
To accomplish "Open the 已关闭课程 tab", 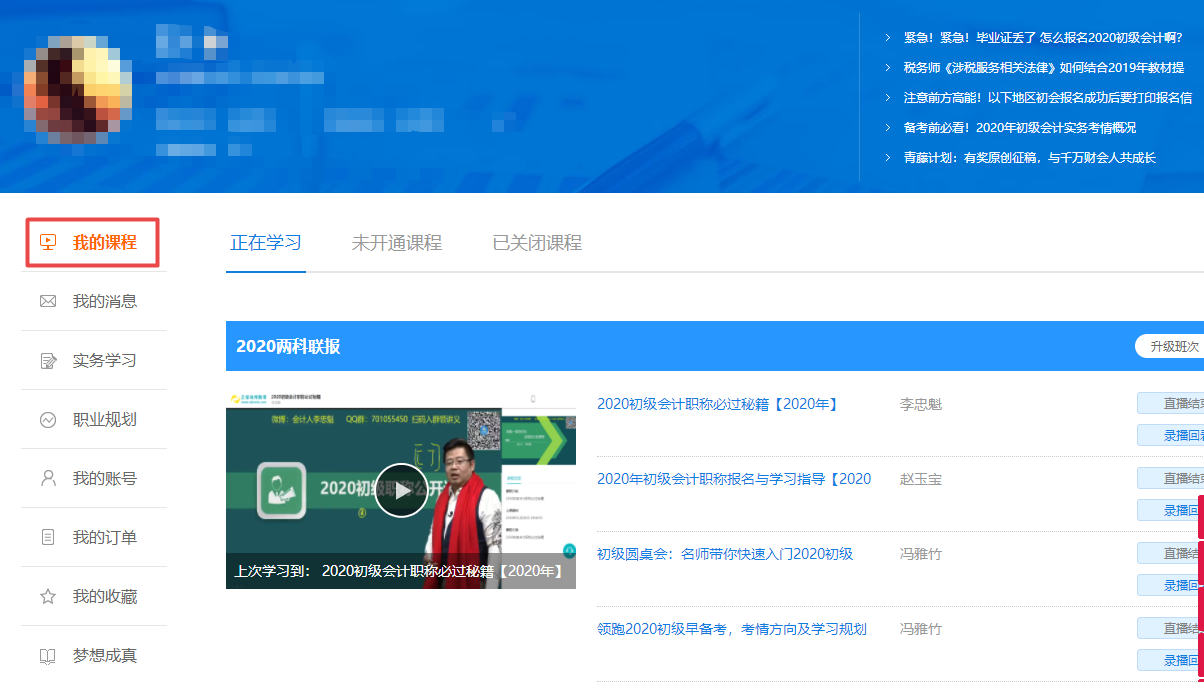I will click(x=537, y=243).
